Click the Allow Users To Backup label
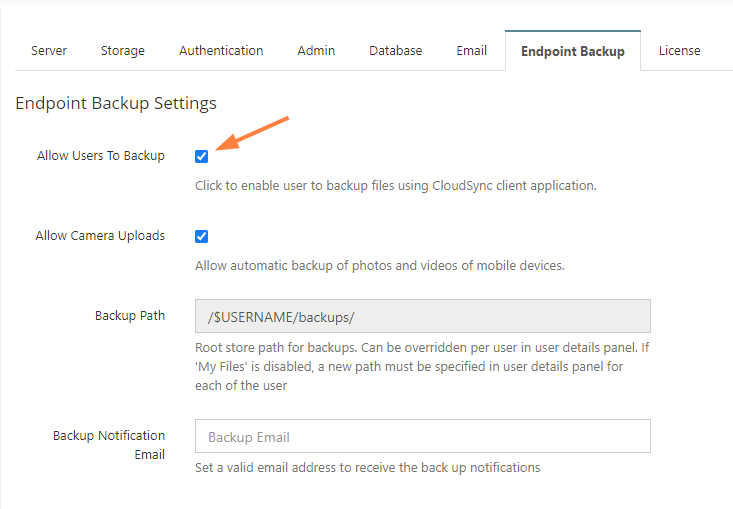Screen dimensions: 733x509 coord(101,156)
